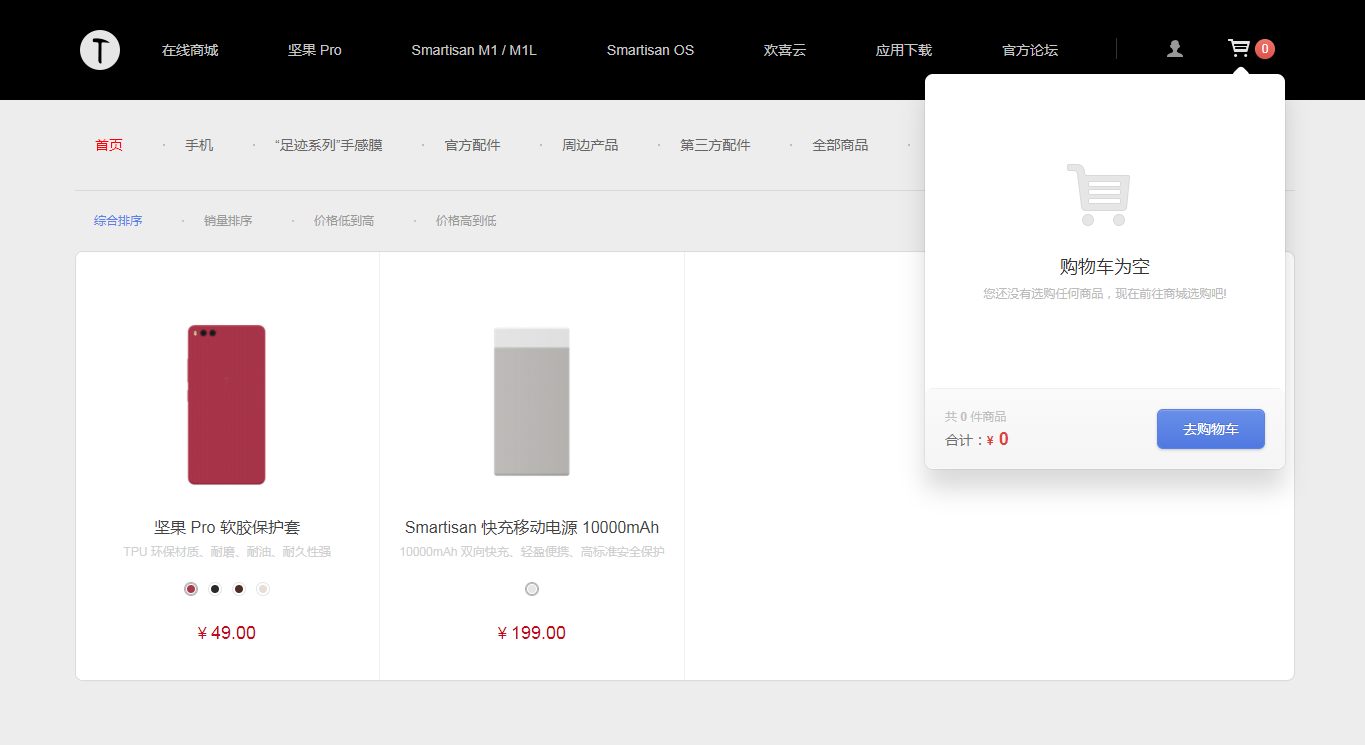The height and width of the screenshot is (745, 1365).
Task: Sort products by 销量排序
Action: point(228,220)
